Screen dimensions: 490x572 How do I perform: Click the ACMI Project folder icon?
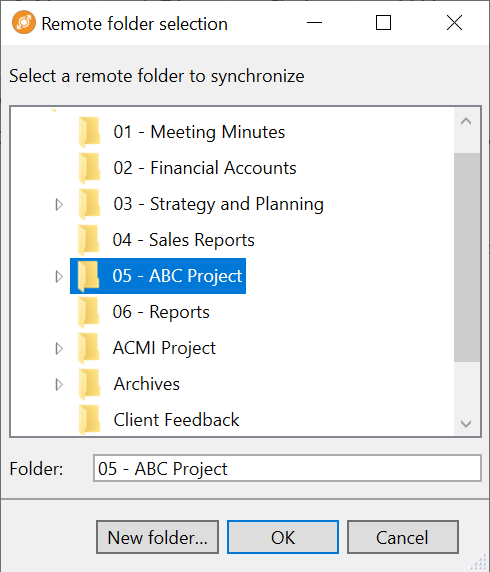[x=89, y=348]
